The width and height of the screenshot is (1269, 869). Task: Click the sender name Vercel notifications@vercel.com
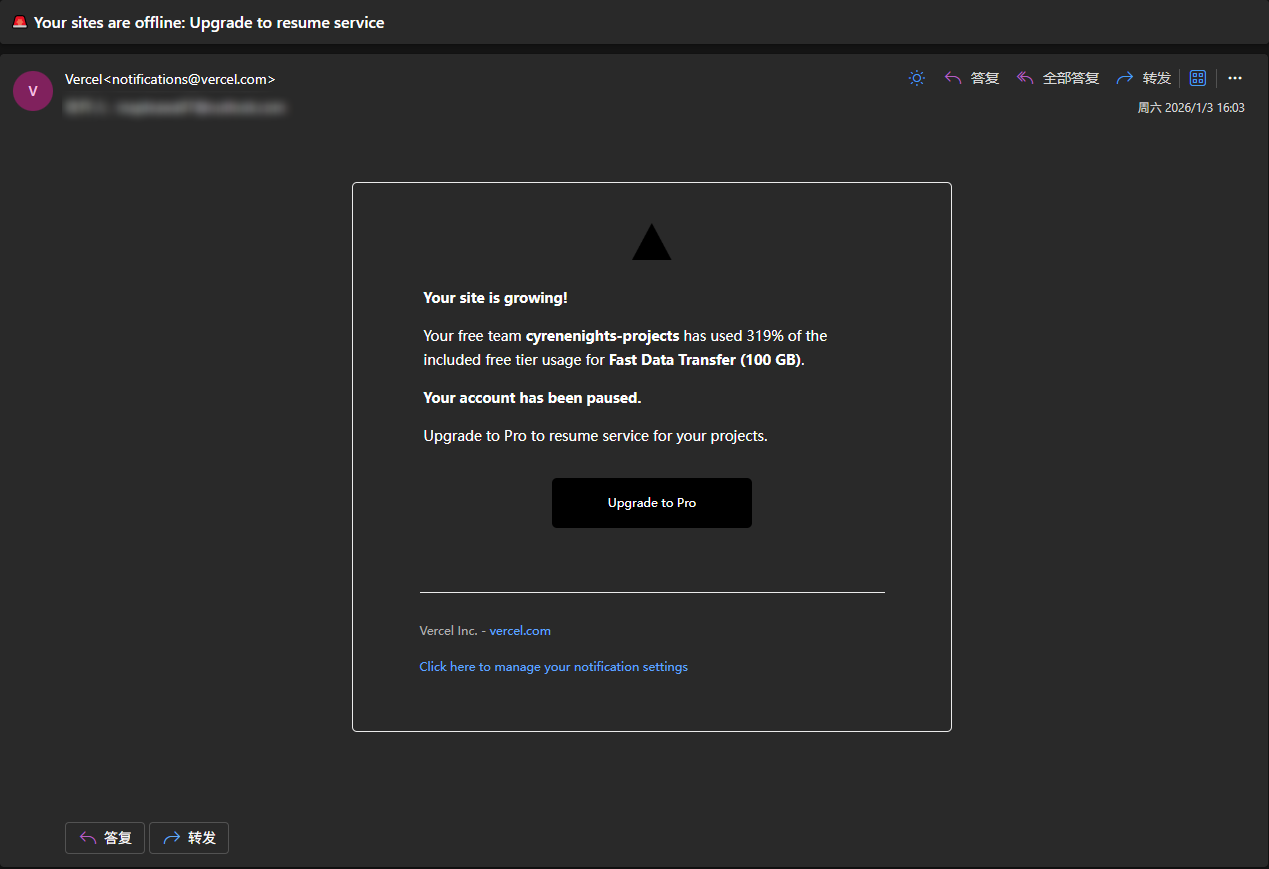pos(170,79)
